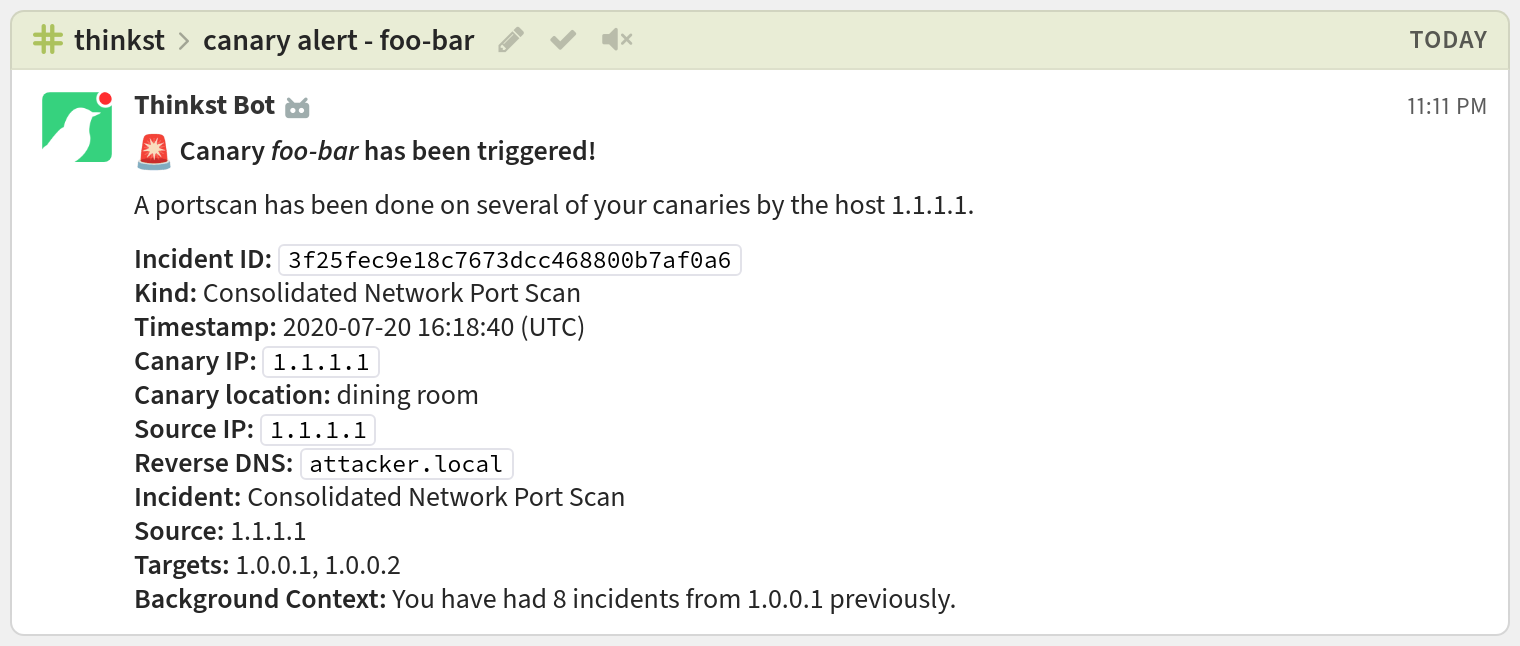Click the "has been triggered!" heading text

click(479, 152)
